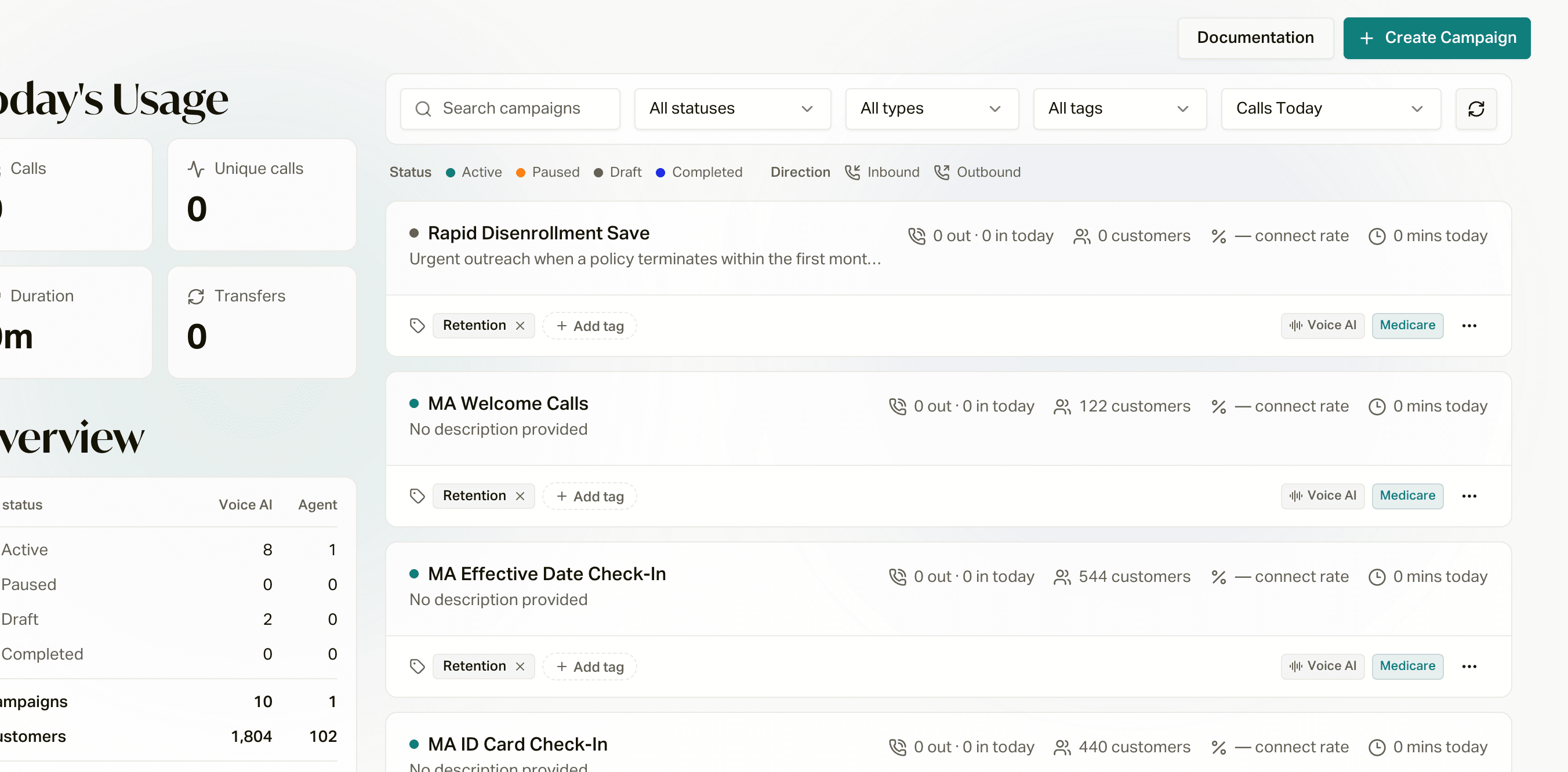Image resolution: width=1568 pixels, height=772 pixels.
Task: Open the All types dropdown
Action: pos(931,109)
